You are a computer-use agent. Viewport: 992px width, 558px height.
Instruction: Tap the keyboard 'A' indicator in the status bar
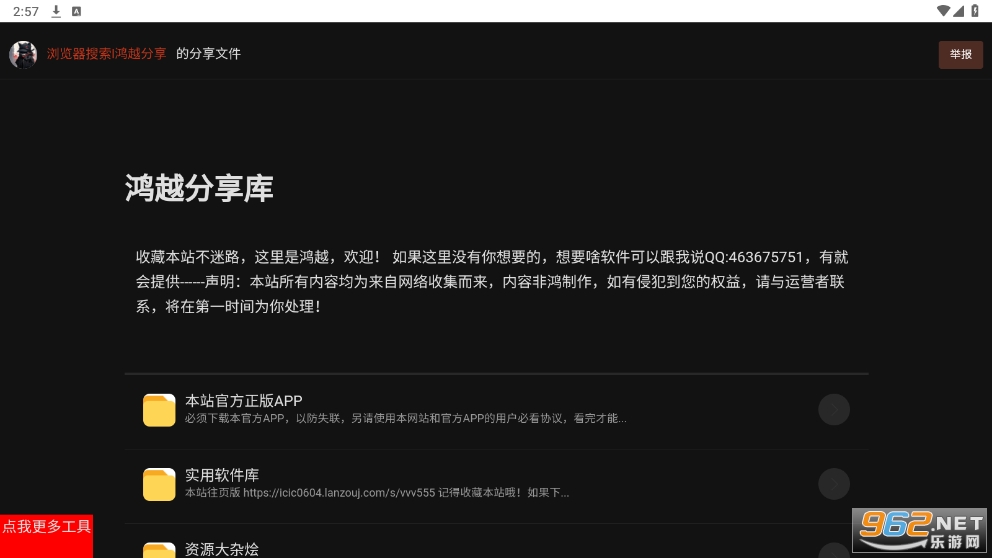tap(77, 11)
